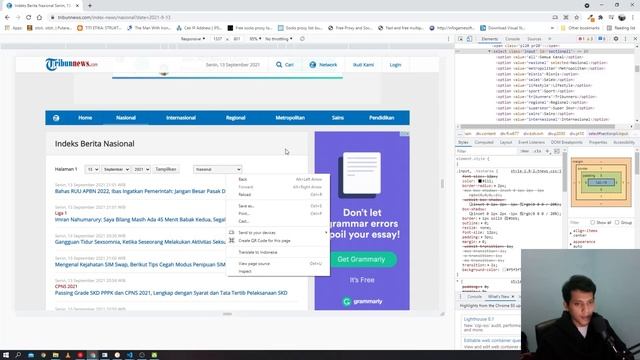Open device toolbar more options
The image size is (640, 360).
449,39
